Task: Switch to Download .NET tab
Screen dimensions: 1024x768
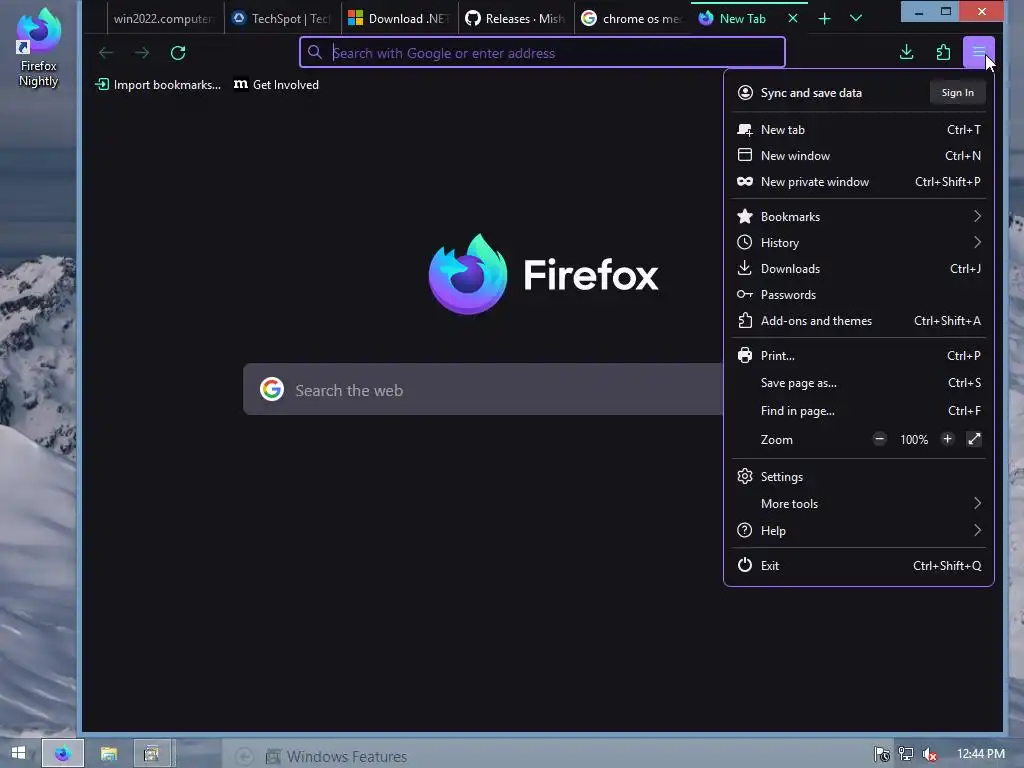Action: [x=400, y=19]
